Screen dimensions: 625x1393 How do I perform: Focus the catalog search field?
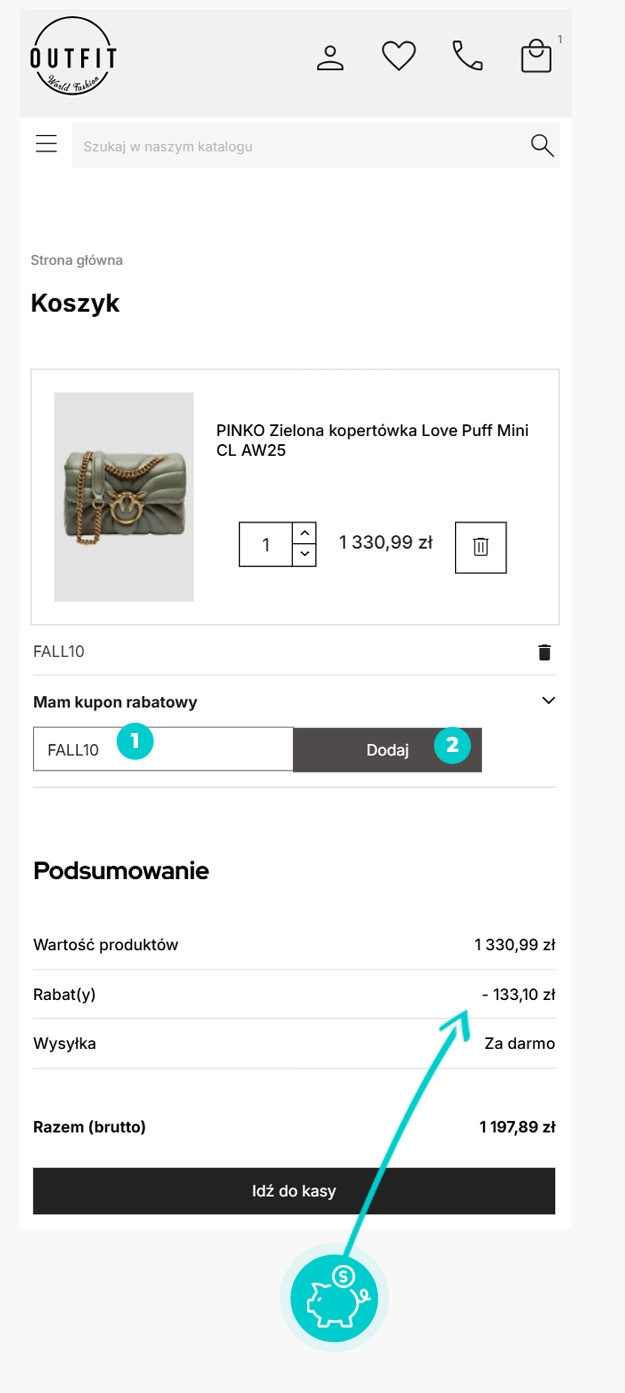click(x=300, y=146)
